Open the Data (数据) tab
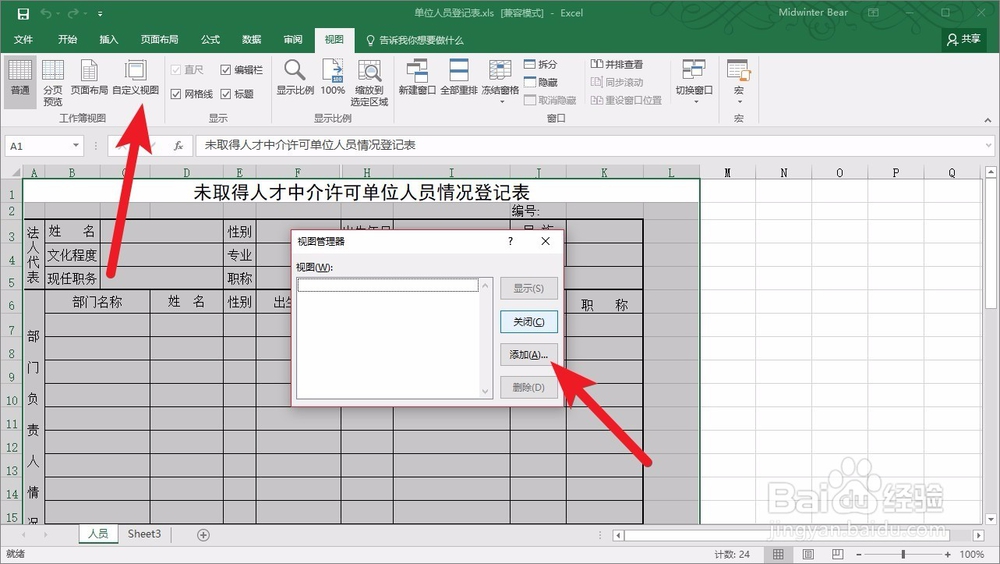 pos(252,40)
